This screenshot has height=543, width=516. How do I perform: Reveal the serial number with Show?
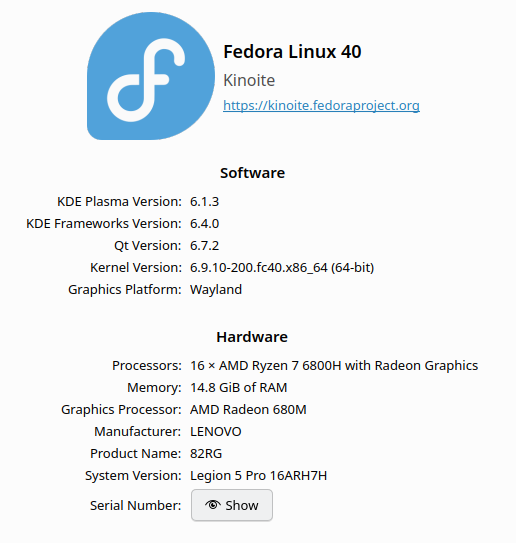[232, 505]
